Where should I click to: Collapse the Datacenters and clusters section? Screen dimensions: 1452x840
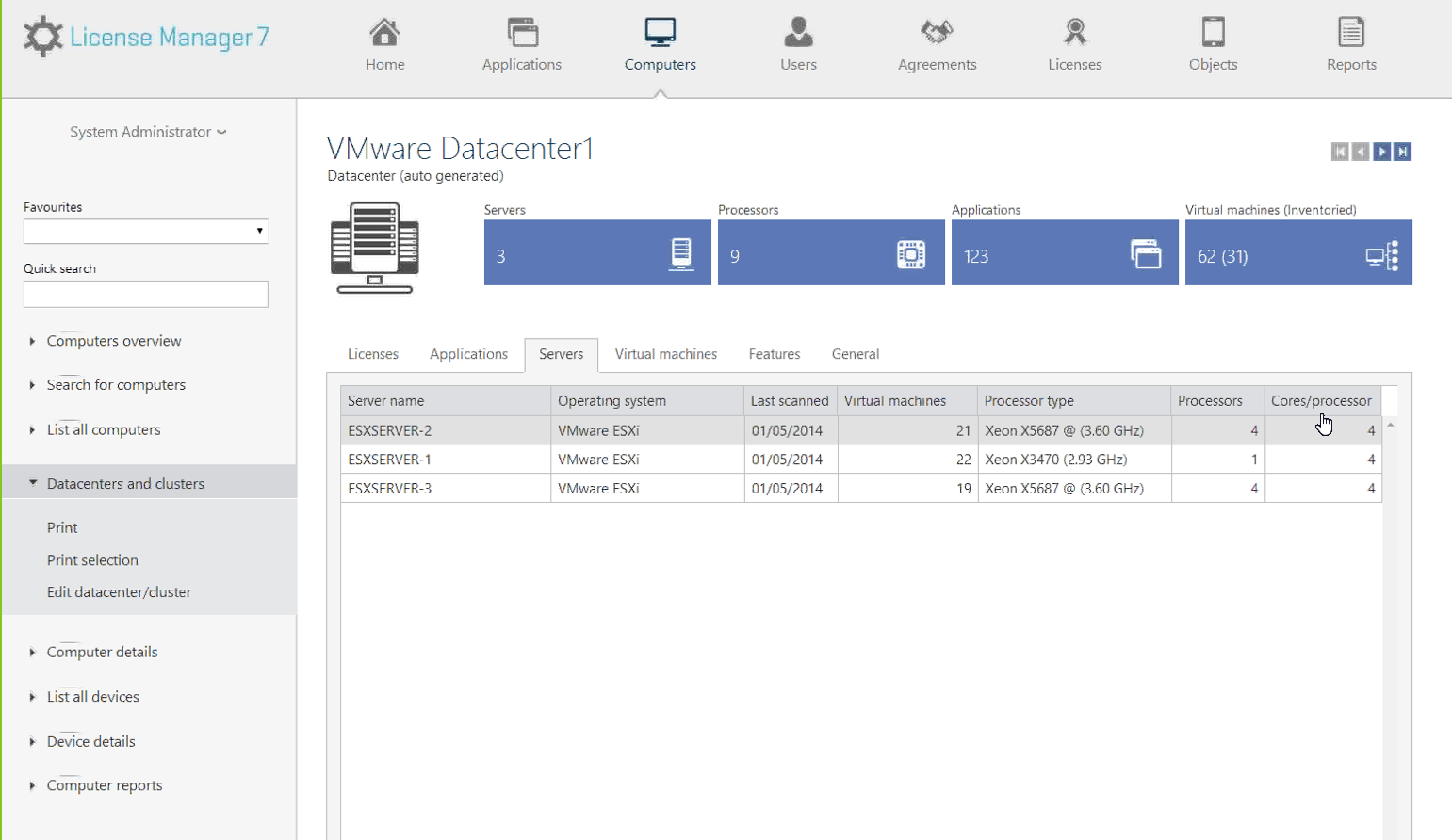(x=125, y=483)
